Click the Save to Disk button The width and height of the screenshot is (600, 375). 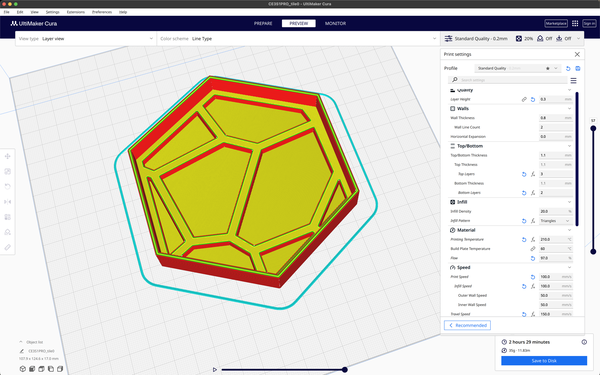coord(544,360)
